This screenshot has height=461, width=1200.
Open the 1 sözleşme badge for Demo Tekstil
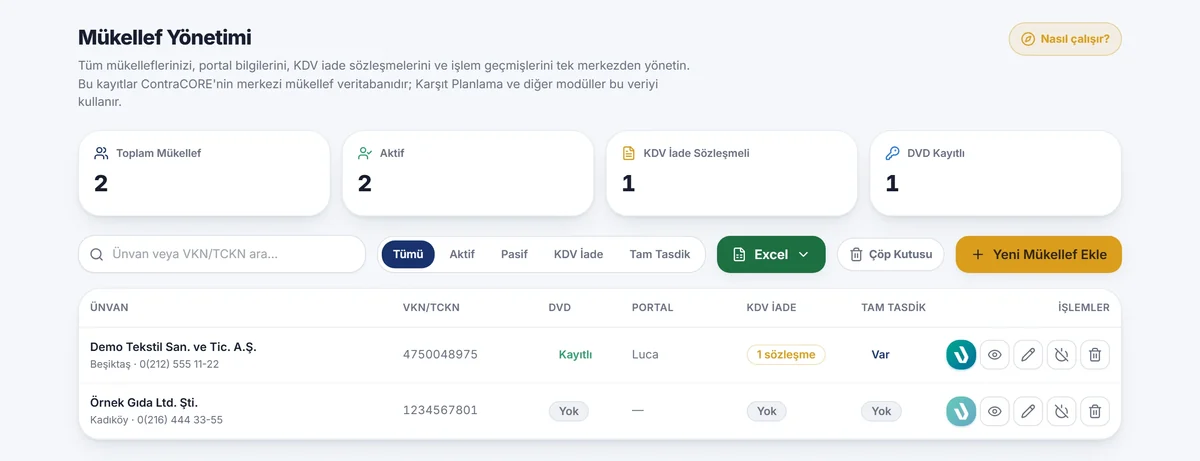786,354
